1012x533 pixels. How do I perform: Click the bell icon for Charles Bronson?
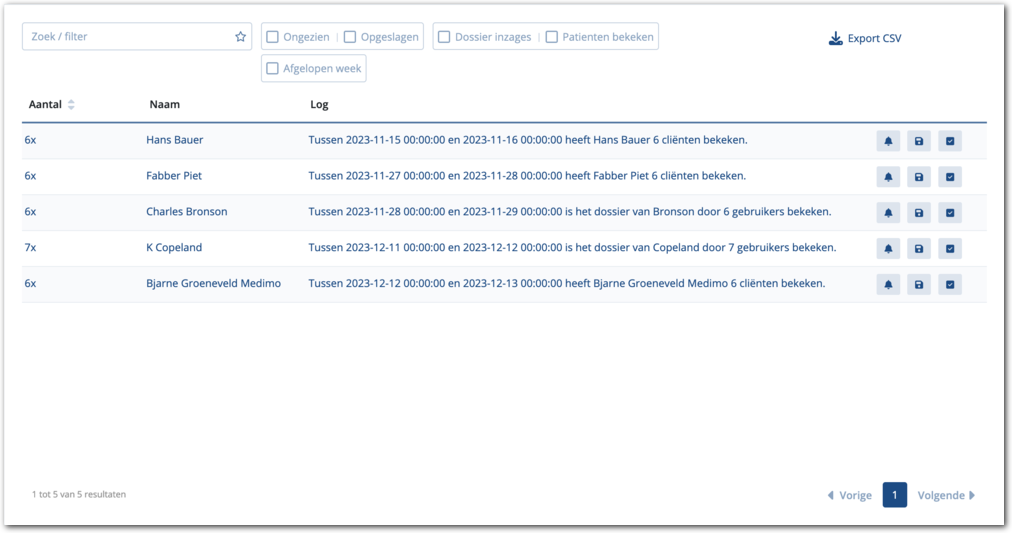tap(888, 213)
